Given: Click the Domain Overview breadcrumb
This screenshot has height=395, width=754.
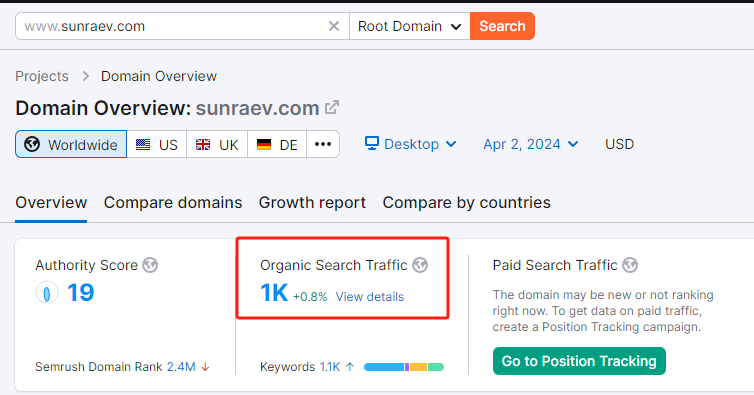Looking at the screenshot, I should [159, 76].
